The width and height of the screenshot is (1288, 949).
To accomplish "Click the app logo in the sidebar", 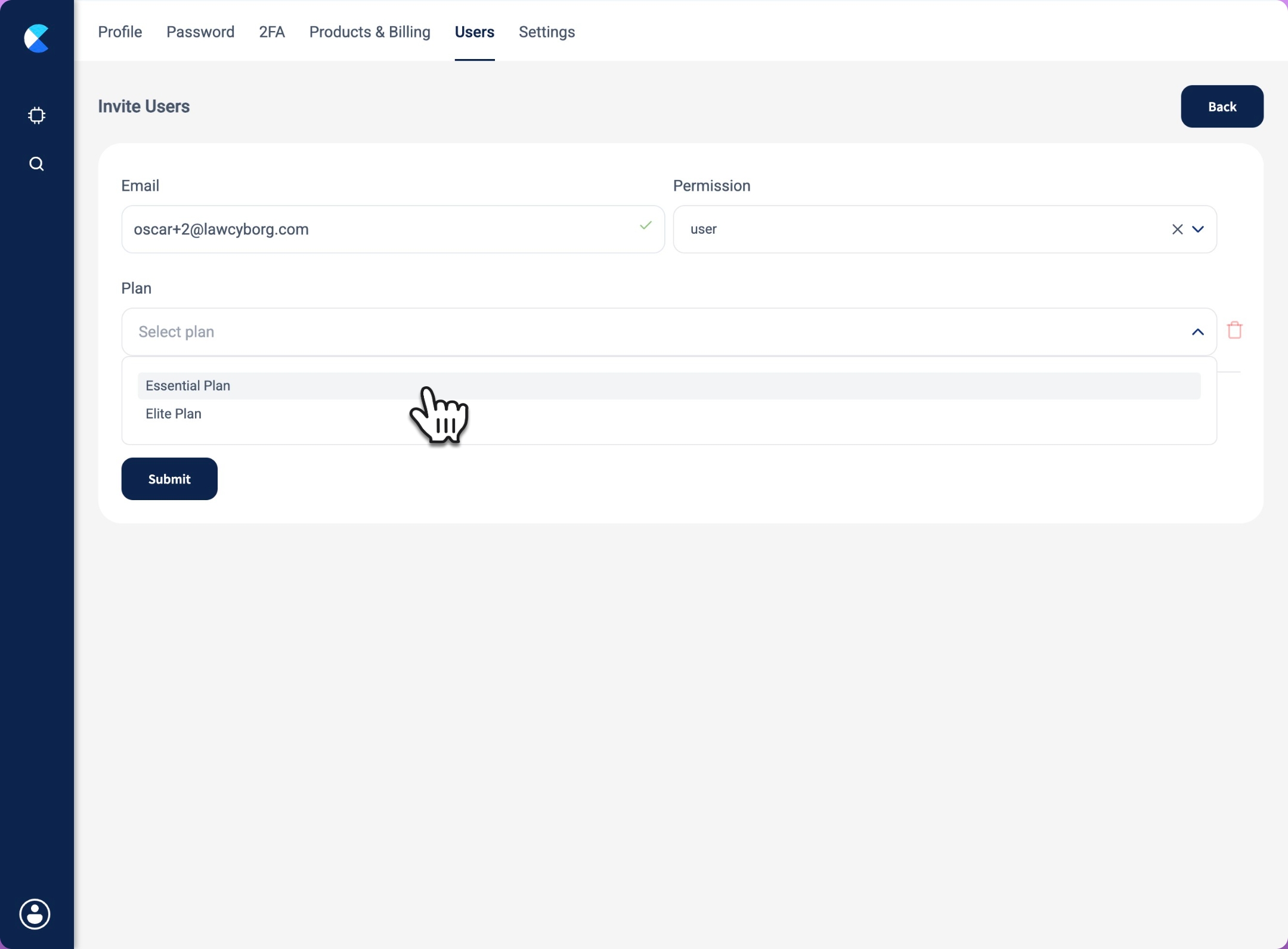I will tap(36, 38).
